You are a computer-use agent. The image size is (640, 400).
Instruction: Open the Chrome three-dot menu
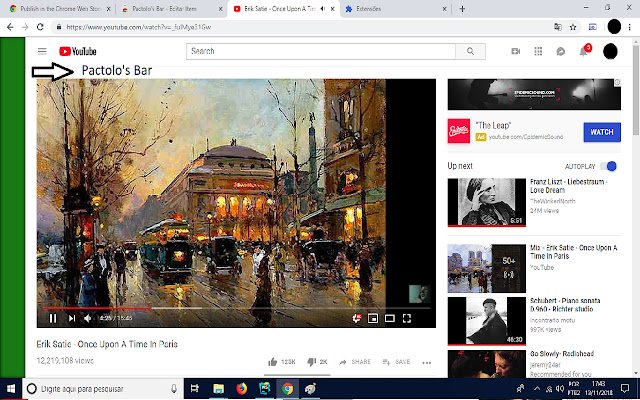pos(630,27)
